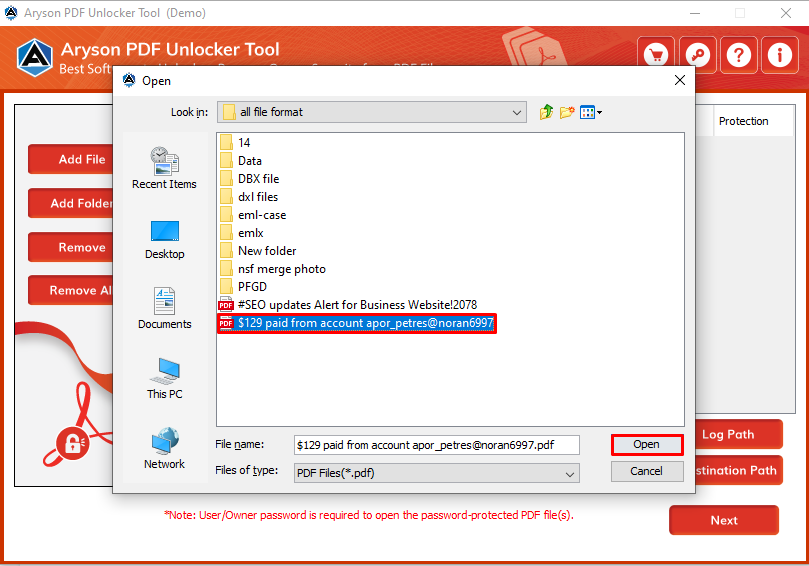Select the New folder entry
The width and height of the screenshot is (809, 566).
[258, 251]
